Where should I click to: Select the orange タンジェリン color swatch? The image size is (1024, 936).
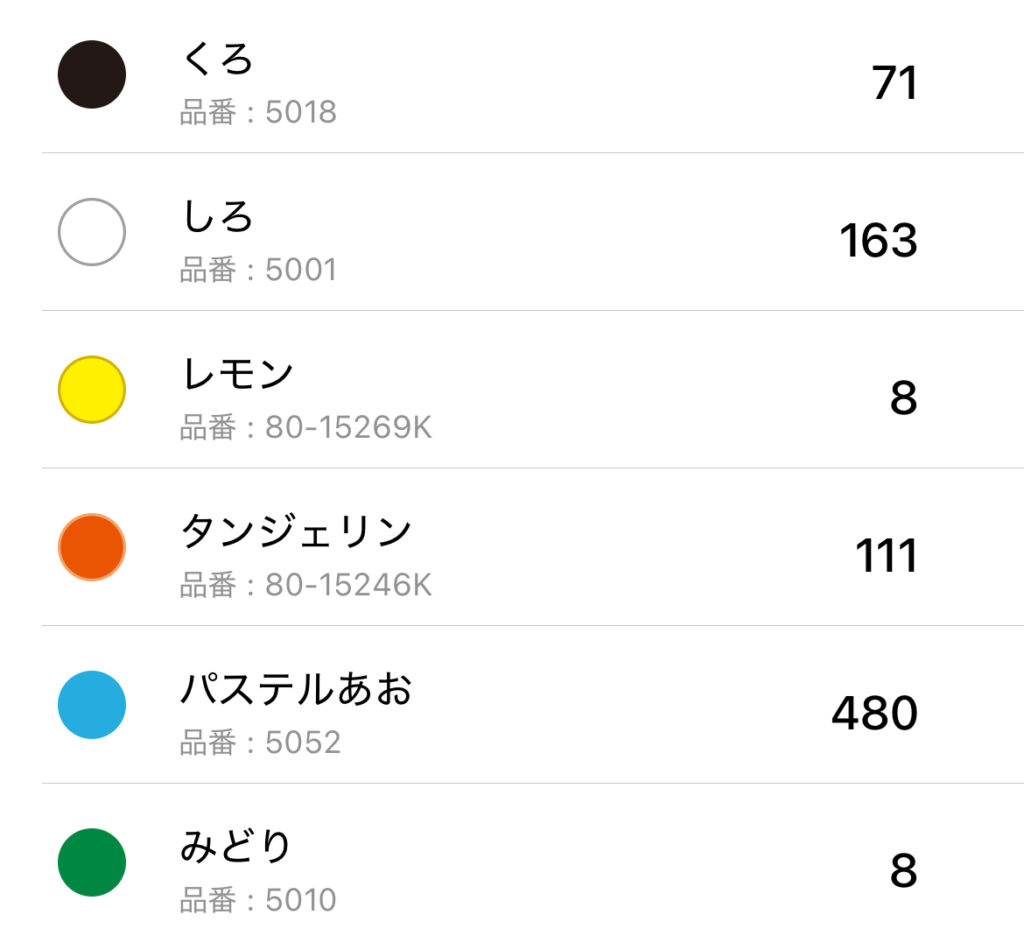click(x=91, y=547)
